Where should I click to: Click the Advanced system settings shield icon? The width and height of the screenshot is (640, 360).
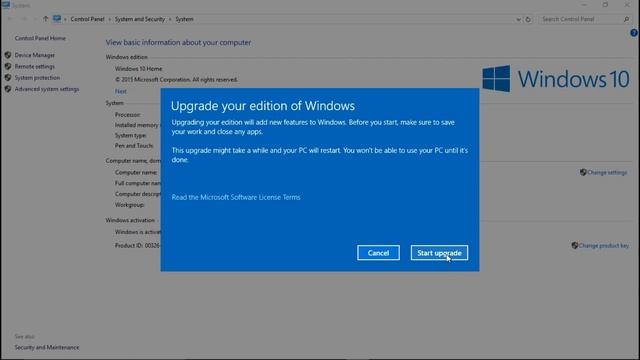pos(8,89)
